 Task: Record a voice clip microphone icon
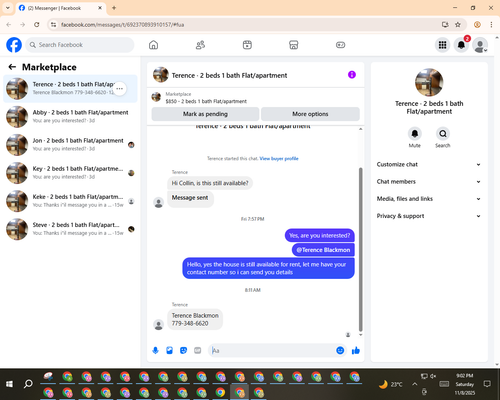point(155,350)
